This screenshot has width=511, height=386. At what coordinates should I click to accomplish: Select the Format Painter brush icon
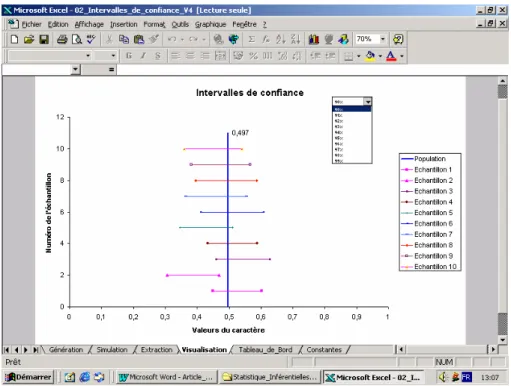pyautogui.click(x=154, y=39)
